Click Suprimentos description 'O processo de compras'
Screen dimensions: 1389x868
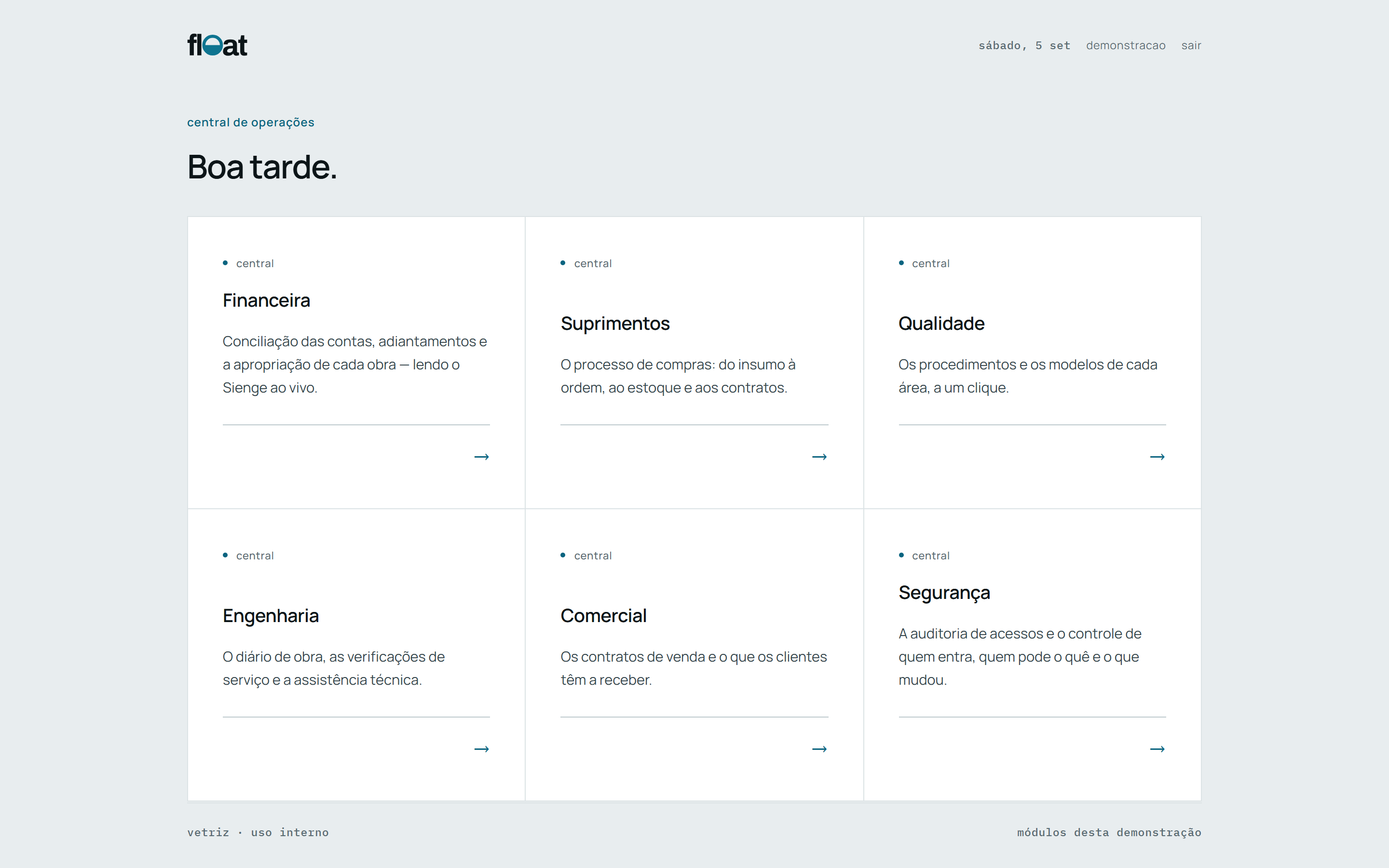[678, 376]
